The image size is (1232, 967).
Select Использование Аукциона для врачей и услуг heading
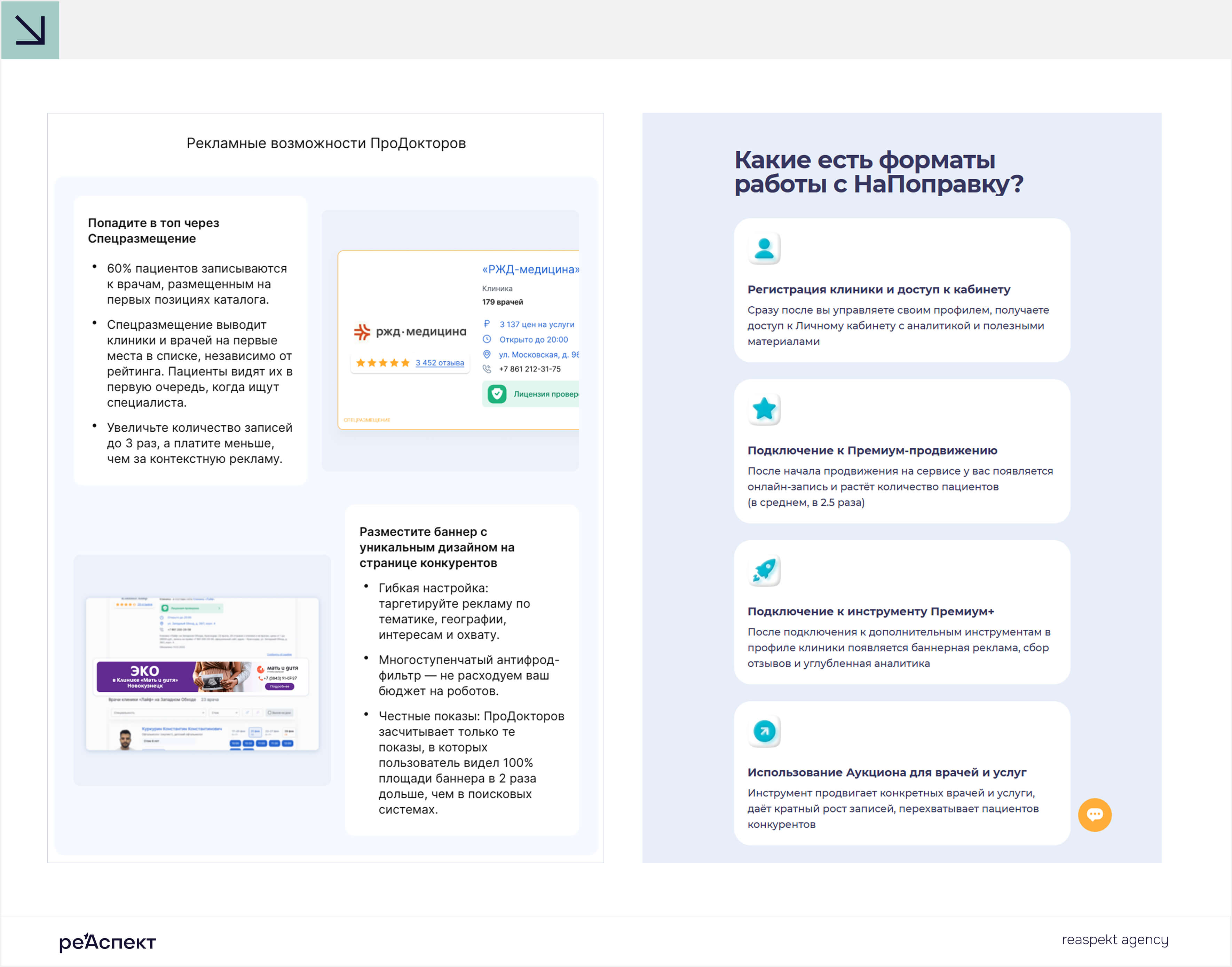pos(887,772)
